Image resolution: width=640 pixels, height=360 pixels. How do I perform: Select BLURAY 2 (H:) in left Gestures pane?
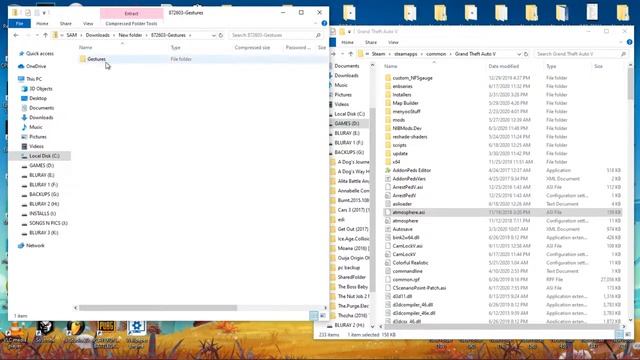(44, 204)
